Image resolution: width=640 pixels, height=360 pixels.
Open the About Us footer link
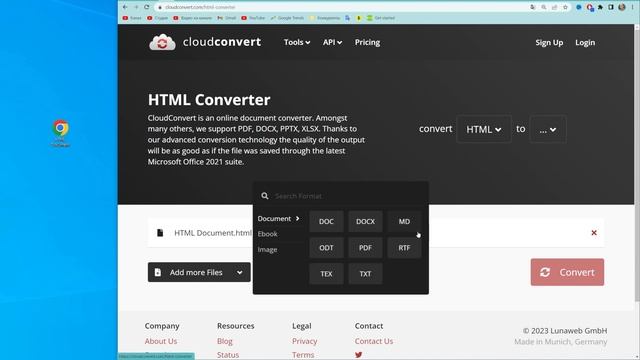(161, 341)
